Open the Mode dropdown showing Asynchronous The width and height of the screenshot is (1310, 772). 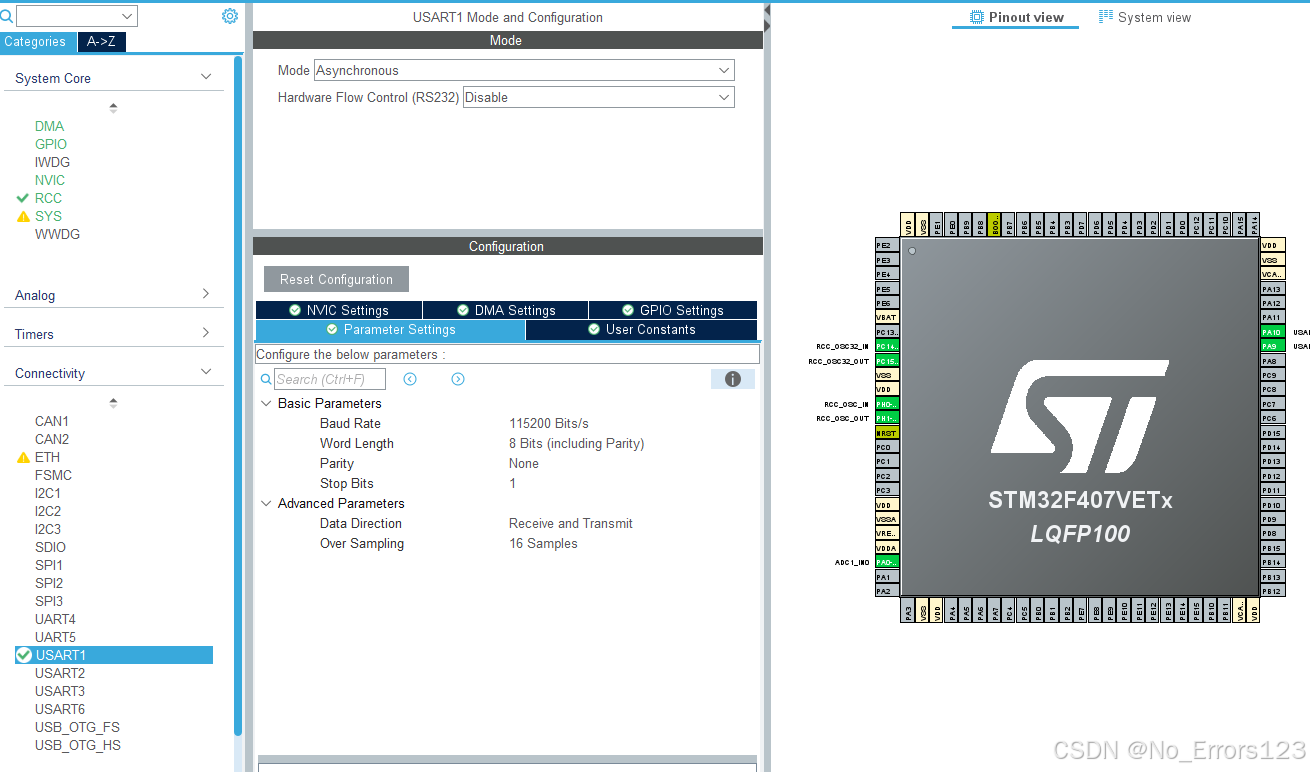pyautogui.click(x=723, y=70)
